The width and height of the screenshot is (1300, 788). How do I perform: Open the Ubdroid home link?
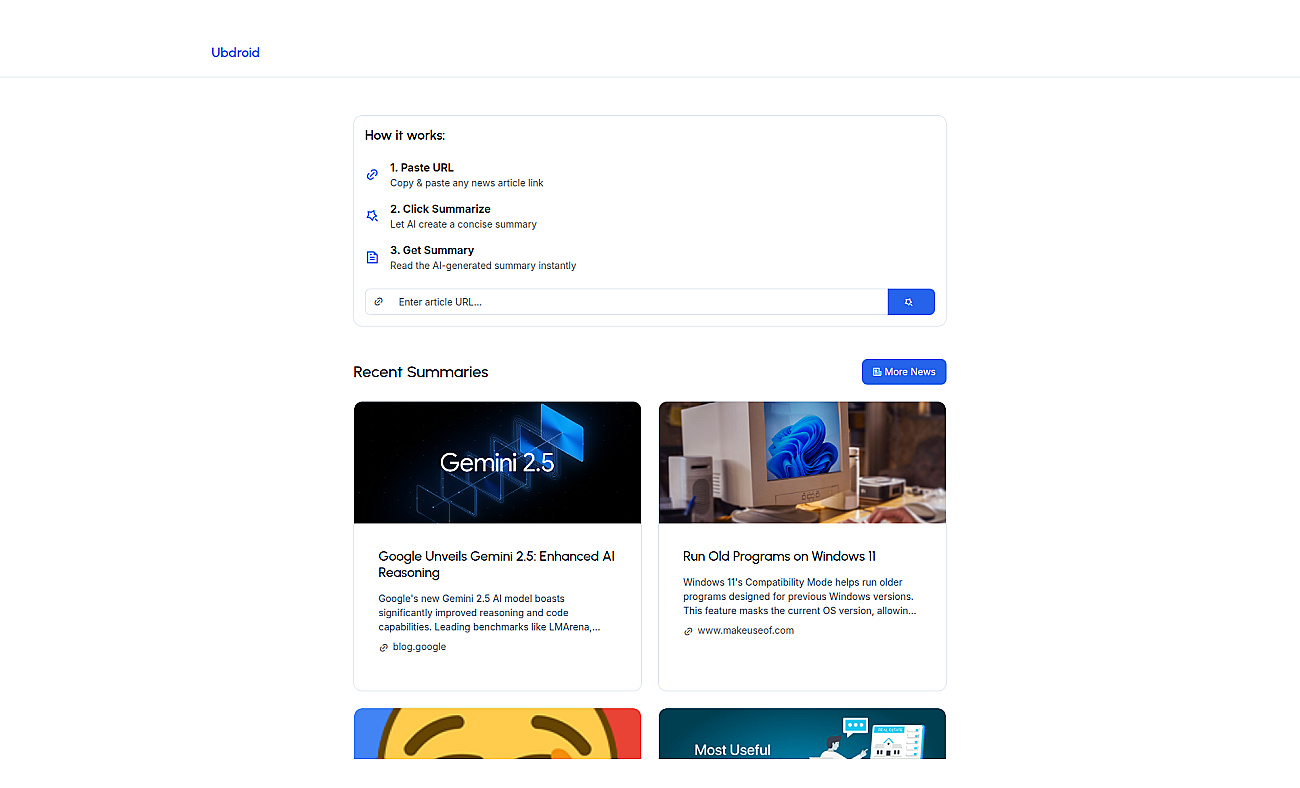click(235, 52)
